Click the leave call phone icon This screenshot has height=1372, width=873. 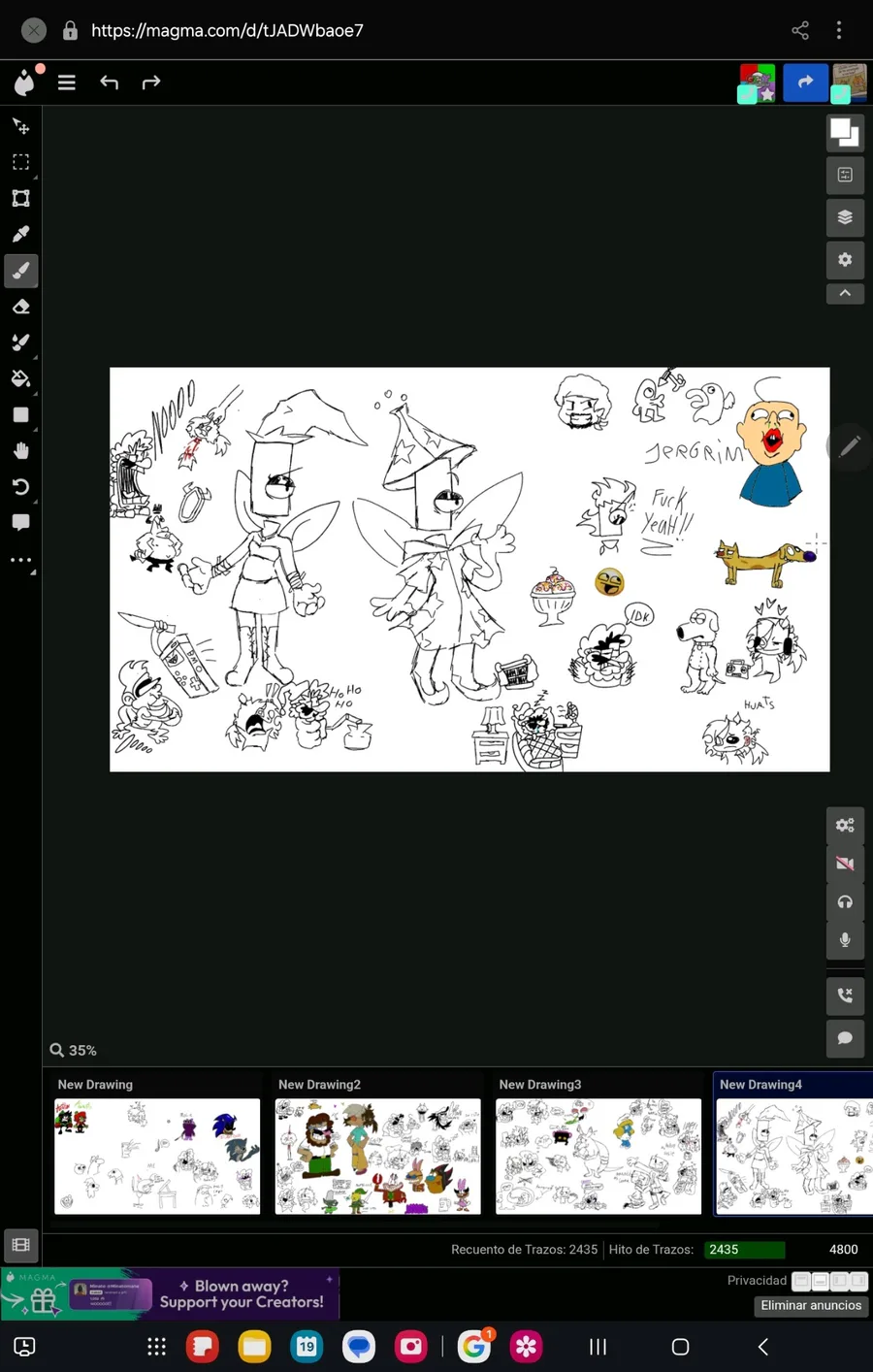845,996
